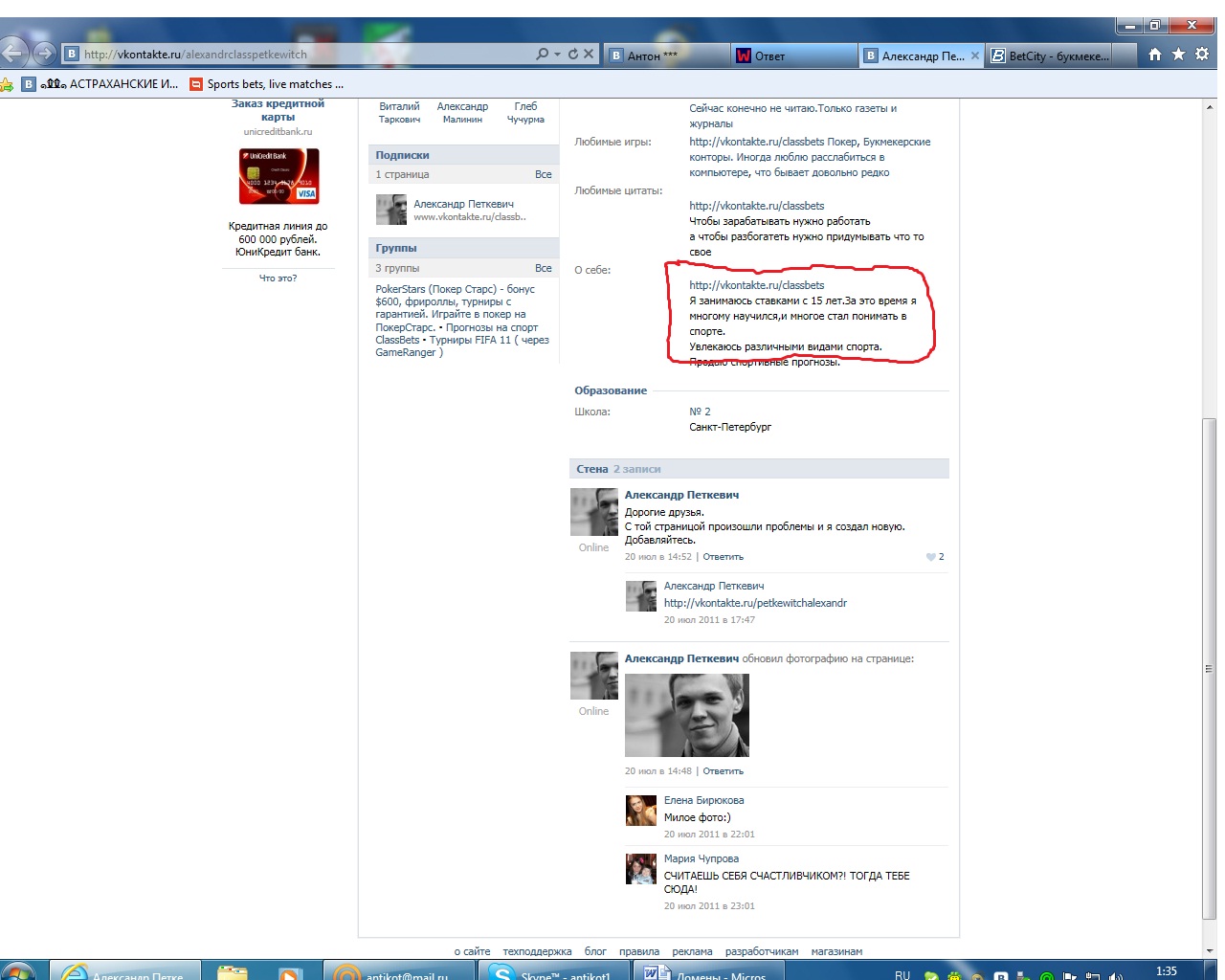Image resolution: width=1225 pixels, height=980 pixels.
Task: Click 'Санкт-Петербург' school city link
Action: [730, 427]
